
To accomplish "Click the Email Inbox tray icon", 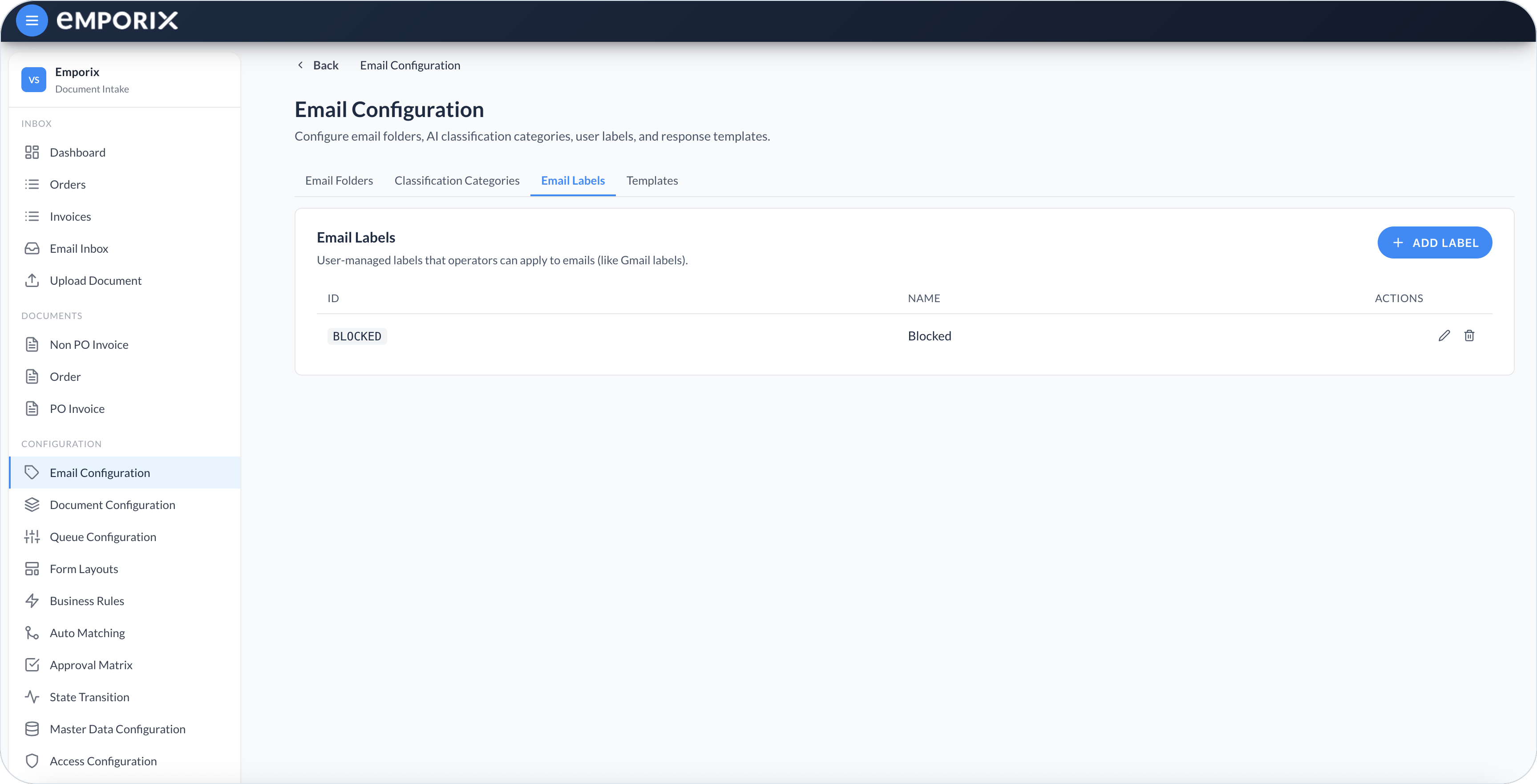I will click(32, 248).
